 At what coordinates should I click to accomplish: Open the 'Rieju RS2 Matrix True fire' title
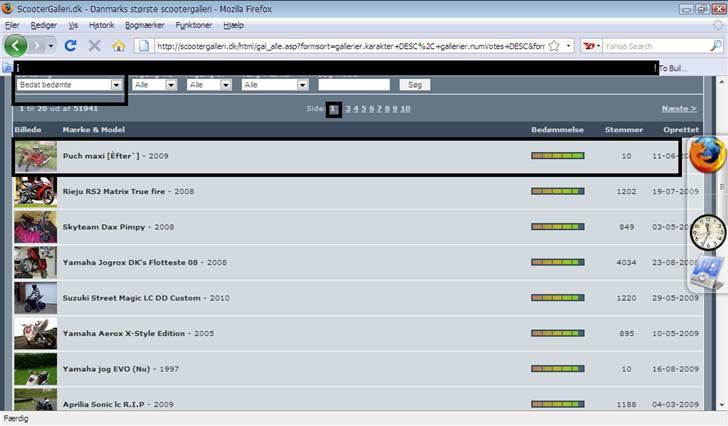[x=114, y=191]
